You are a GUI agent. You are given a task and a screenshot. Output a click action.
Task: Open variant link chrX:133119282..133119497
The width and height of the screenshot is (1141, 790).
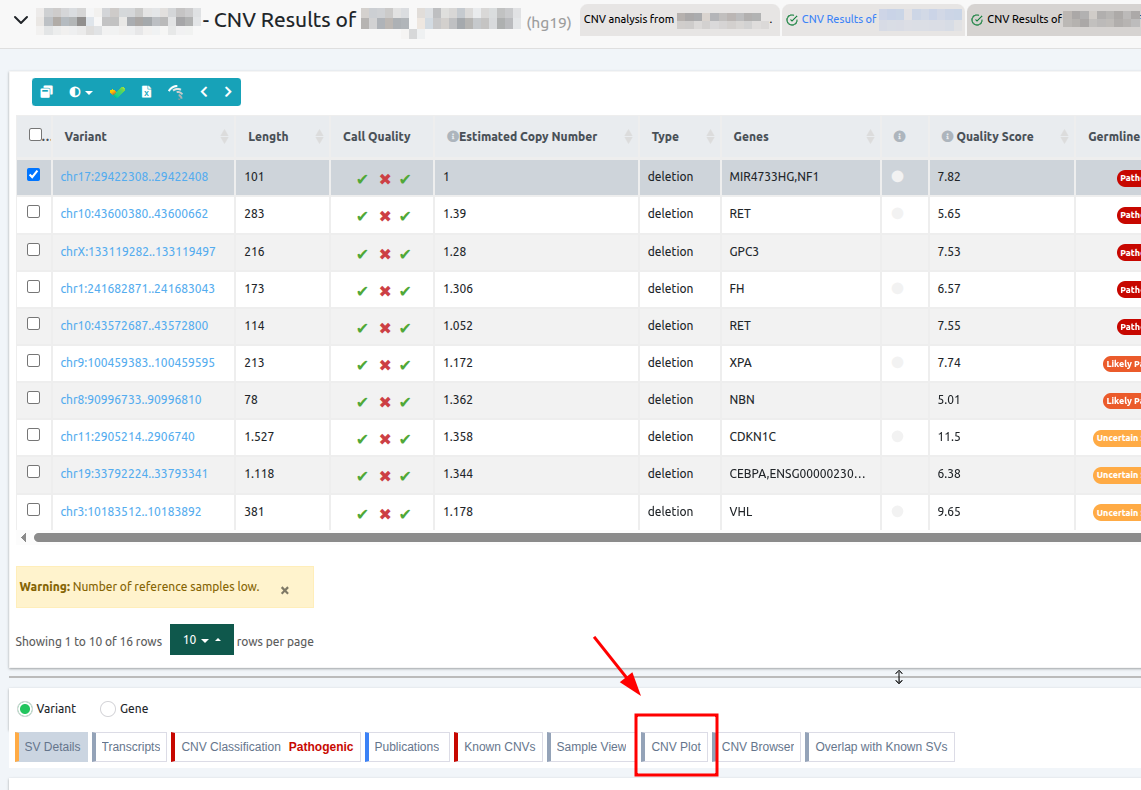tap(138, 251)
